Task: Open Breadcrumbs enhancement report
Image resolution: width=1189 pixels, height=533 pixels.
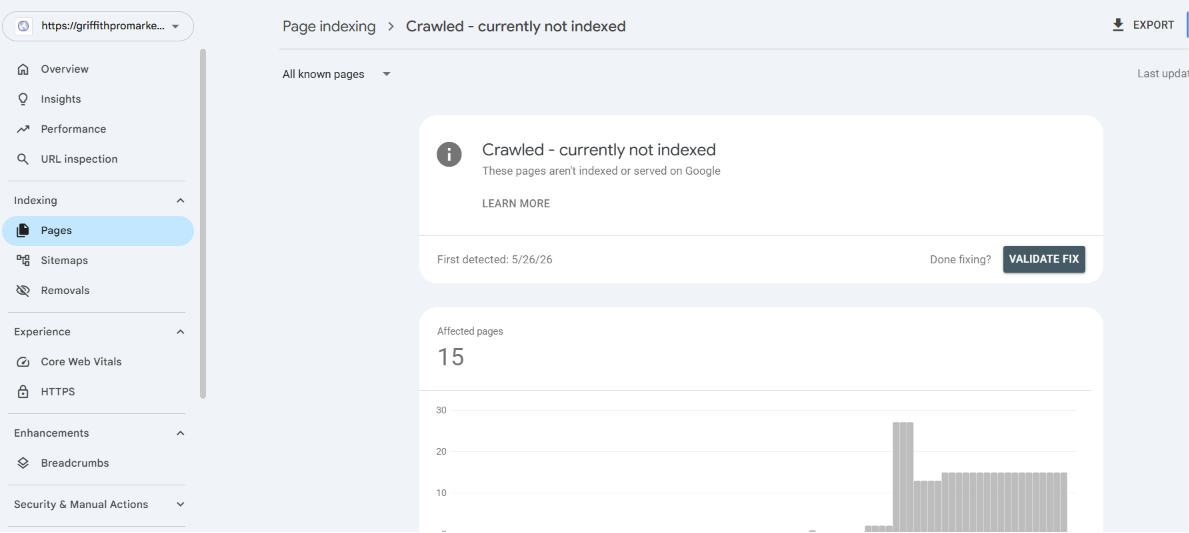Action: [98, 463]
